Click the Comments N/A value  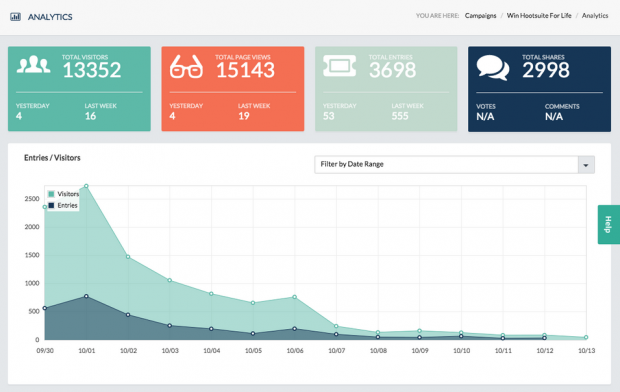tap(554, 116)
